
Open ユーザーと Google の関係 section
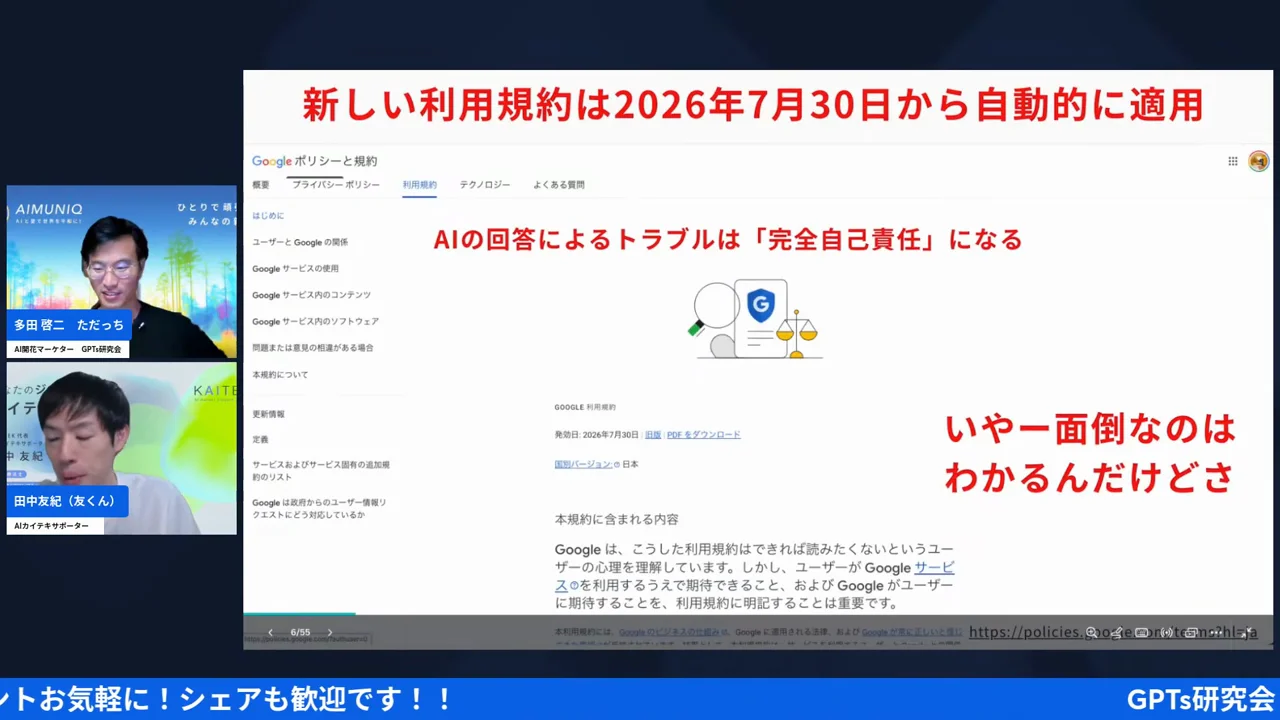click(300, 242)
